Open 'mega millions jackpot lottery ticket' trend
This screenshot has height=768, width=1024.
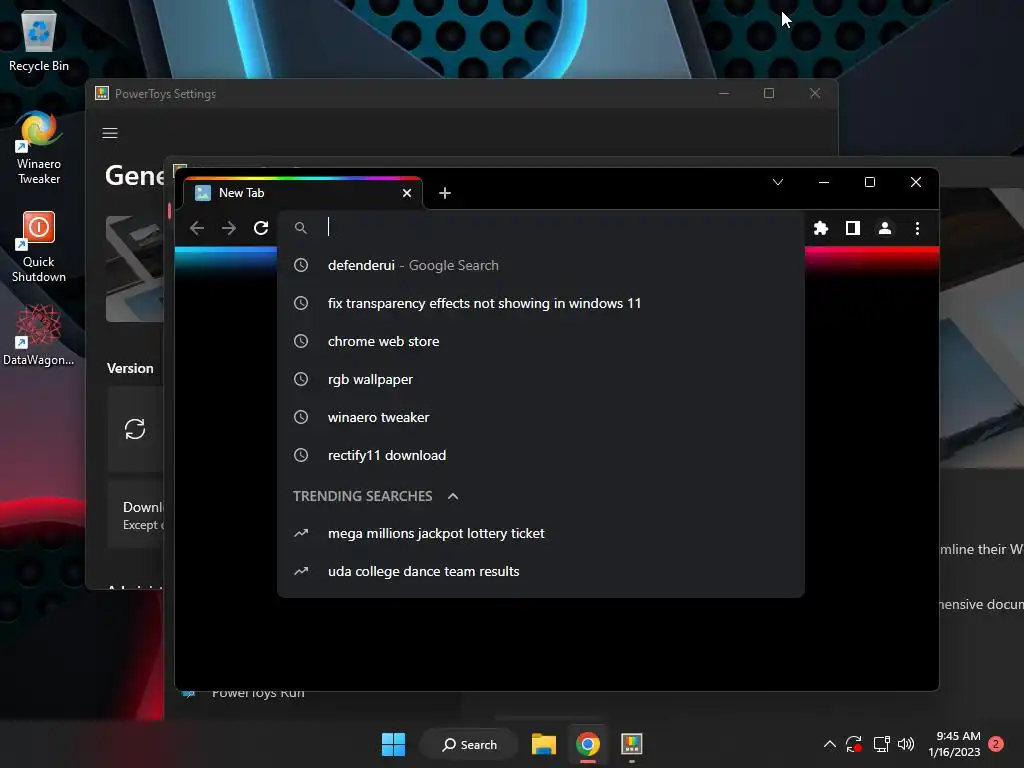541,533
